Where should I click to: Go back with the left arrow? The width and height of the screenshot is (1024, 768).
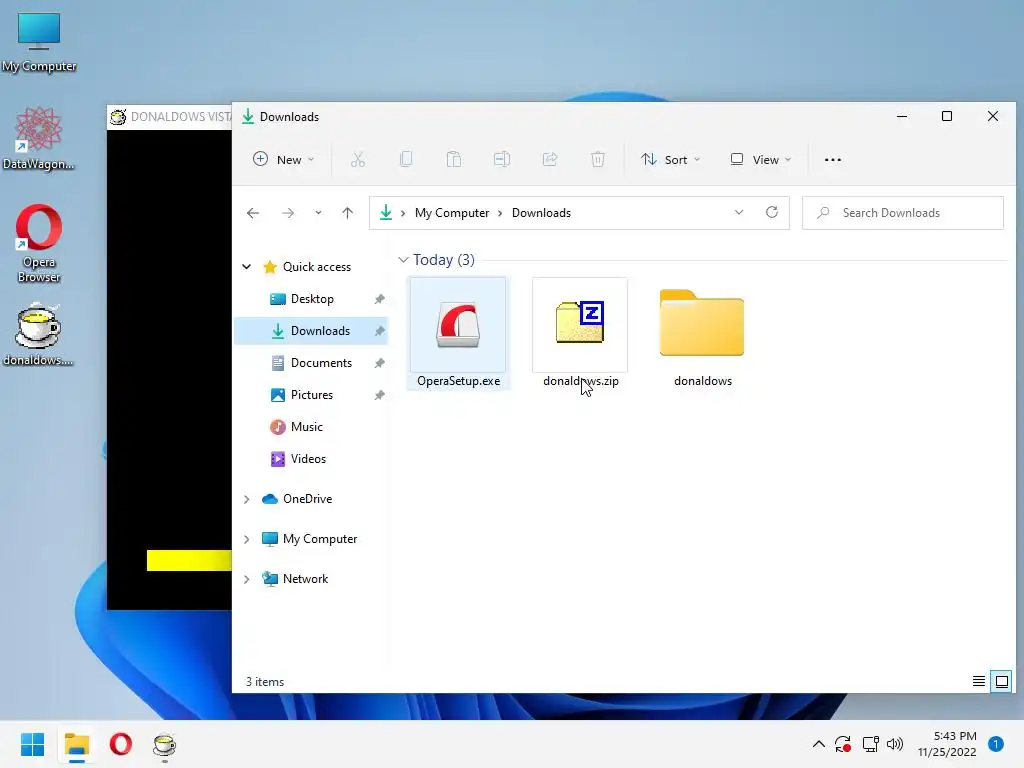[x=253, y=213]
